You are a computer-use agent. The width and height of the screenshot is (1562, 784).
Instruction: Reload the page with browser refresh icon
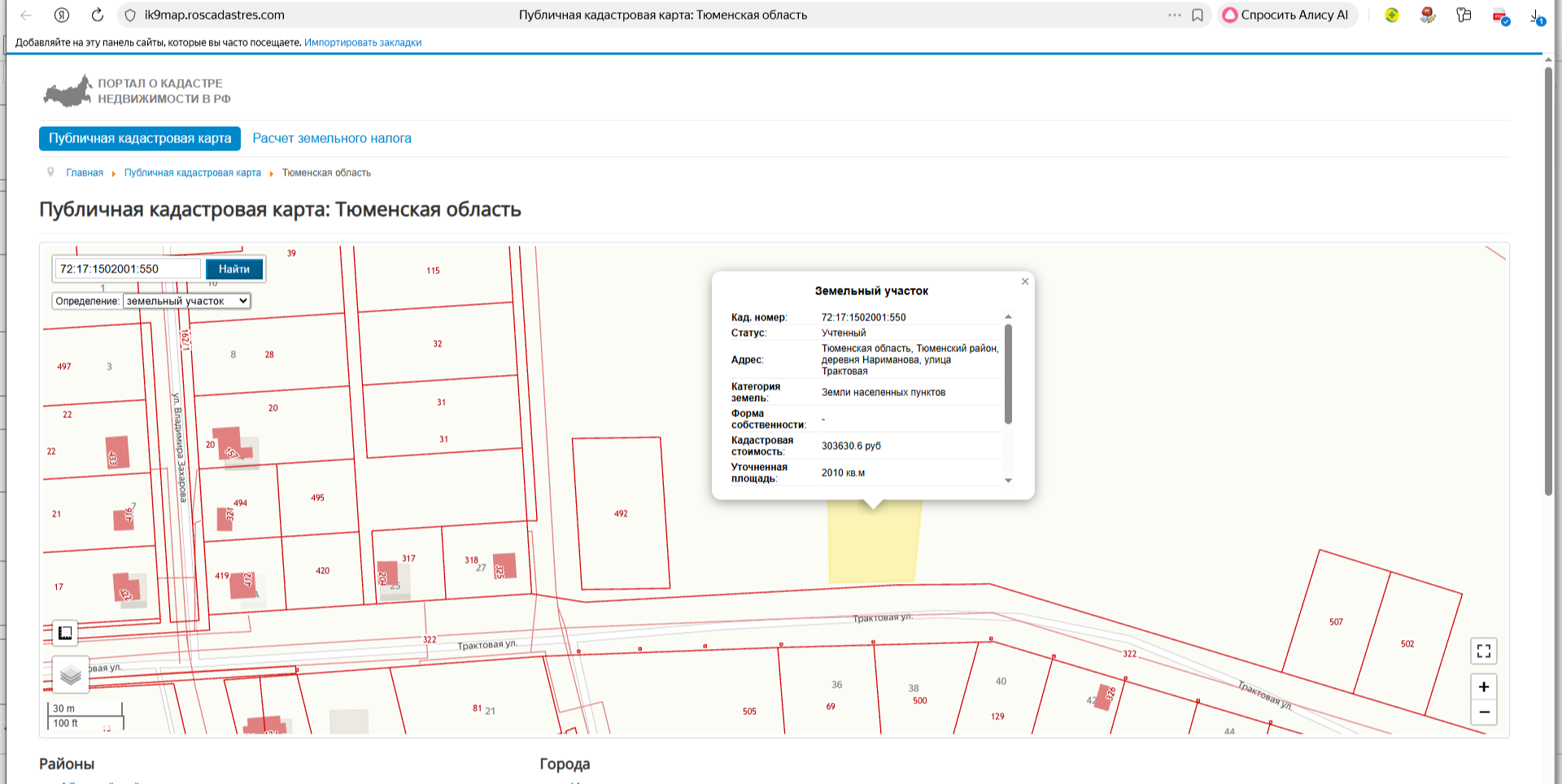pos(97,15)
